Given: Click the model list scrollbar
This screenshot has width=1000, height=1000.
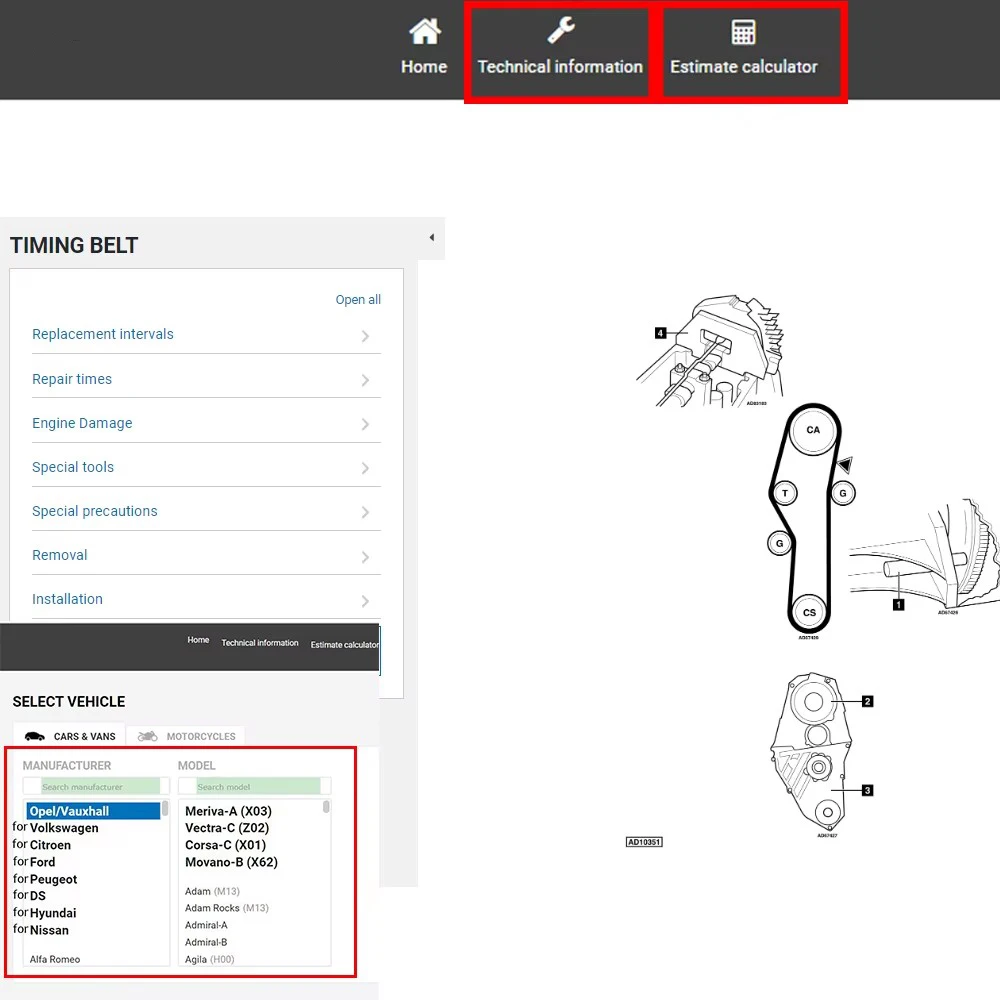Looking at the screenshot, I should pos(326,807).
